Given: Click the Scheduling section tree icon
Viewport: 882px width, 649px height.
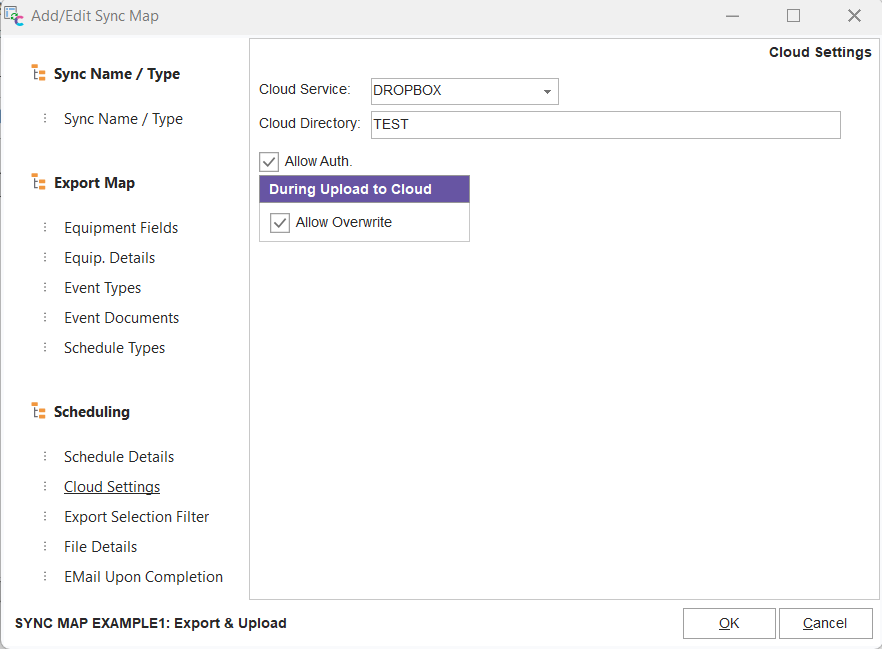Looking at the screenshot, I should (39, 412).
